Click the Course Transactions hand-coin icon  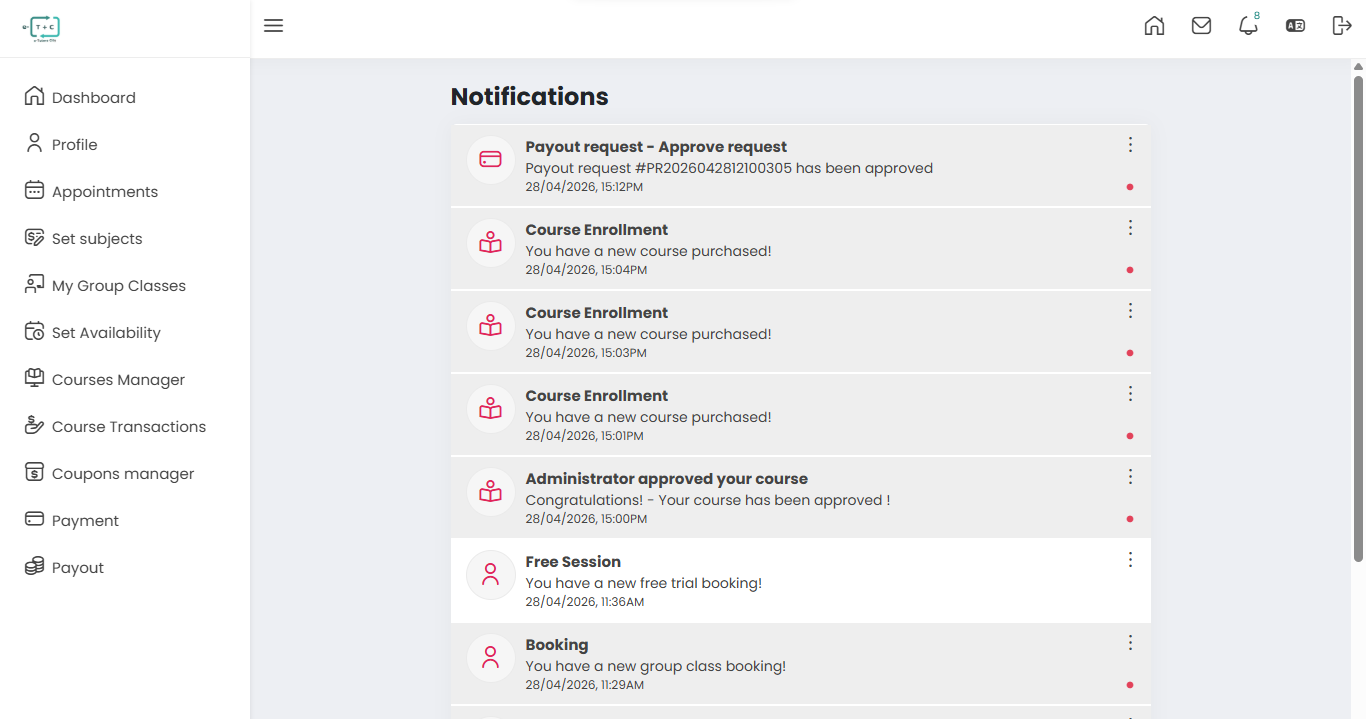(x=34, y=425)
